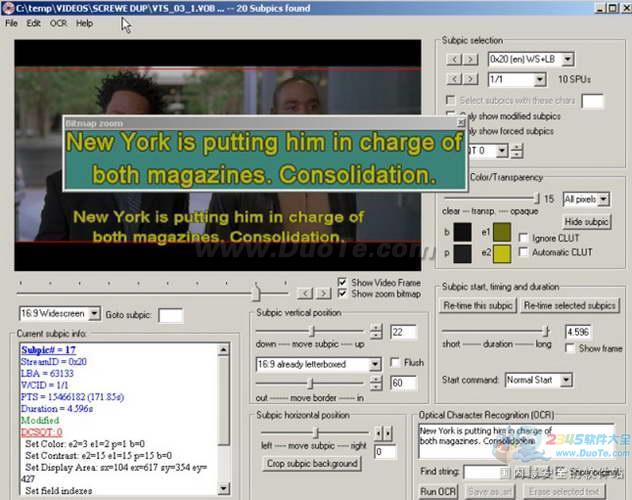
Task: Step to previous subpic below video
Action: click(x=305, y=293)
